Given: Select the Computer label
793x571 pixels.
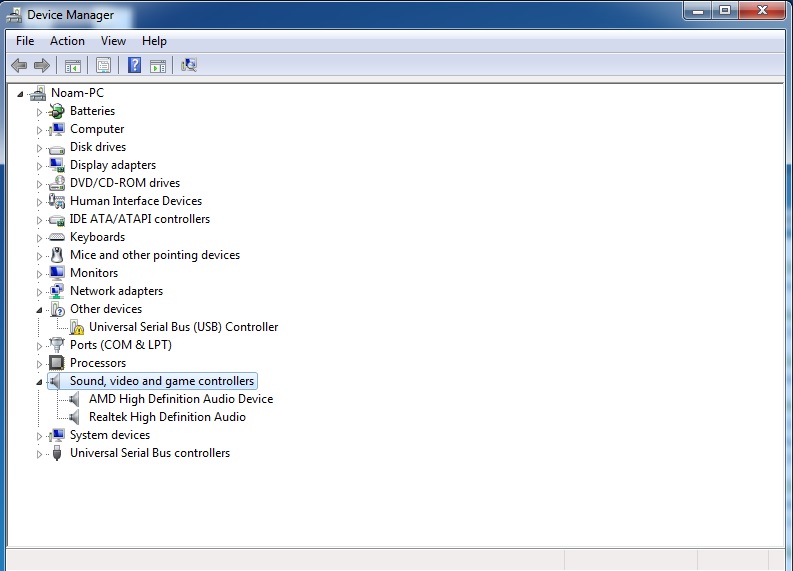Looking at the screenshot, I should 97,129.
